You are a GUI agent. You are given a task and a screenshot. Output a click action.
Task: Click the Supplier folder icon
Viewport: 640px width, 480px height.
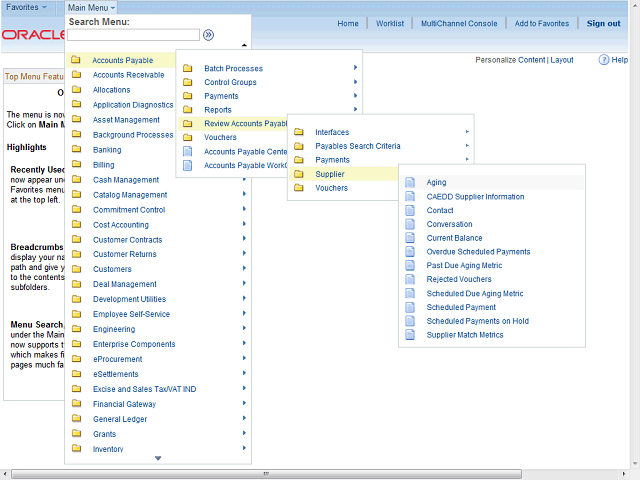[x=298, y=174]
